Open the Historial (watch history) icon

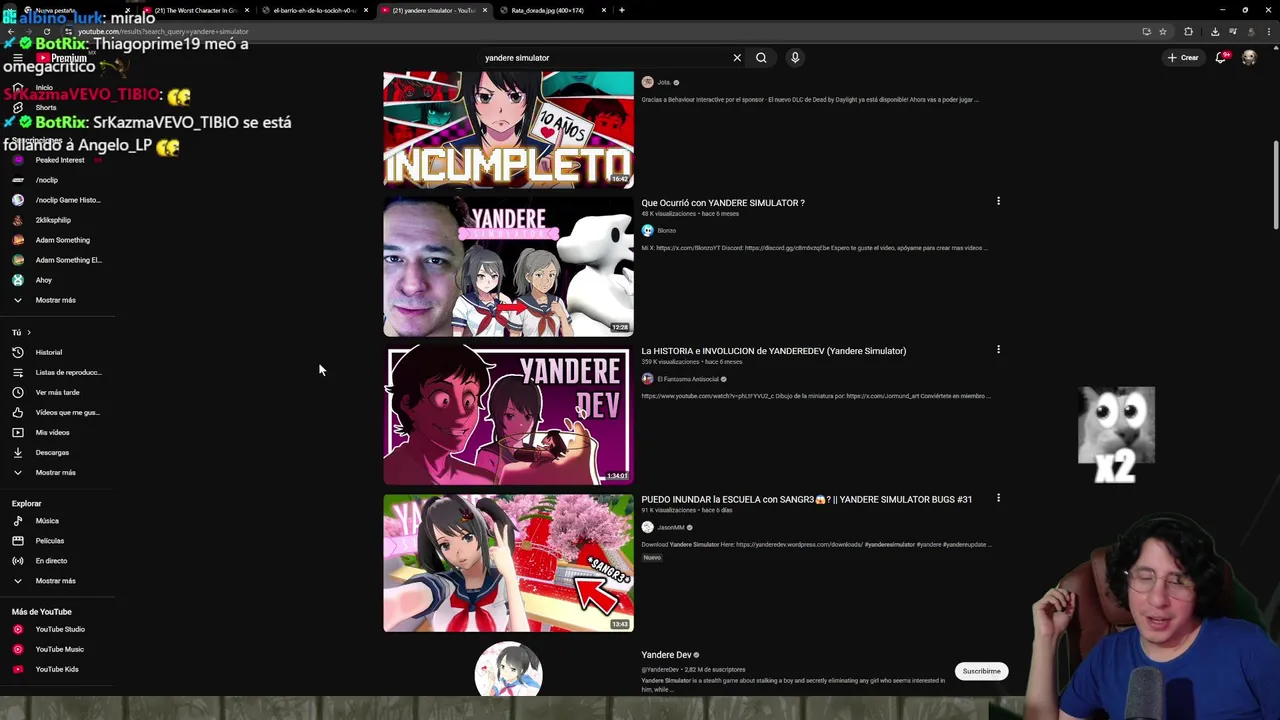point(17,352)
